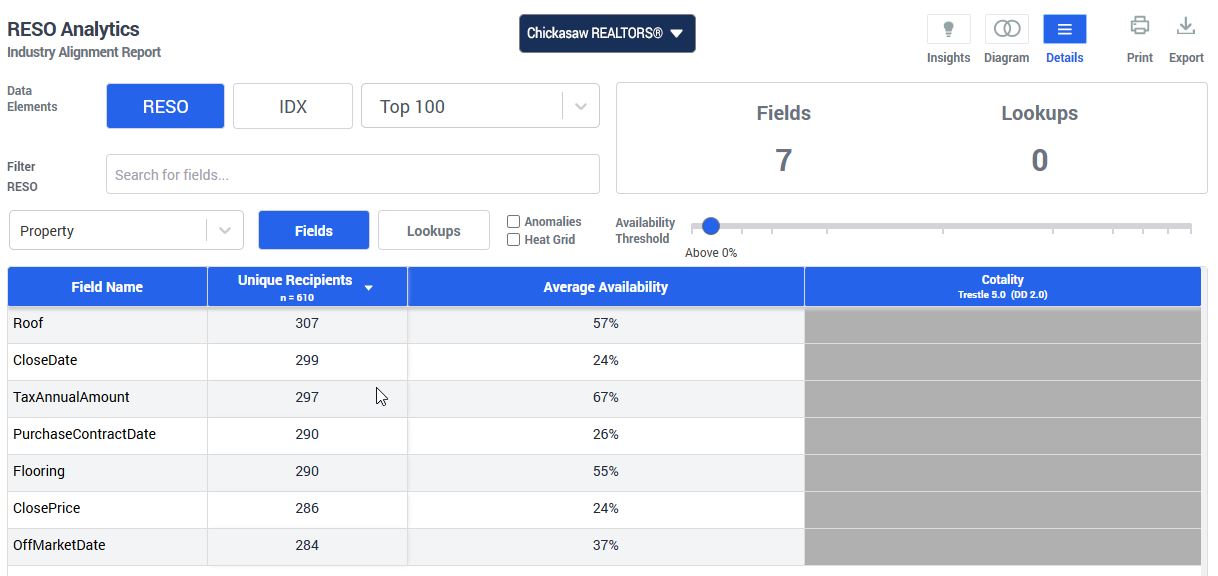1218x576 pixels.
Task: Click the Cotality Trestle 5.0 column header
Action: (x=1003, y=287)
